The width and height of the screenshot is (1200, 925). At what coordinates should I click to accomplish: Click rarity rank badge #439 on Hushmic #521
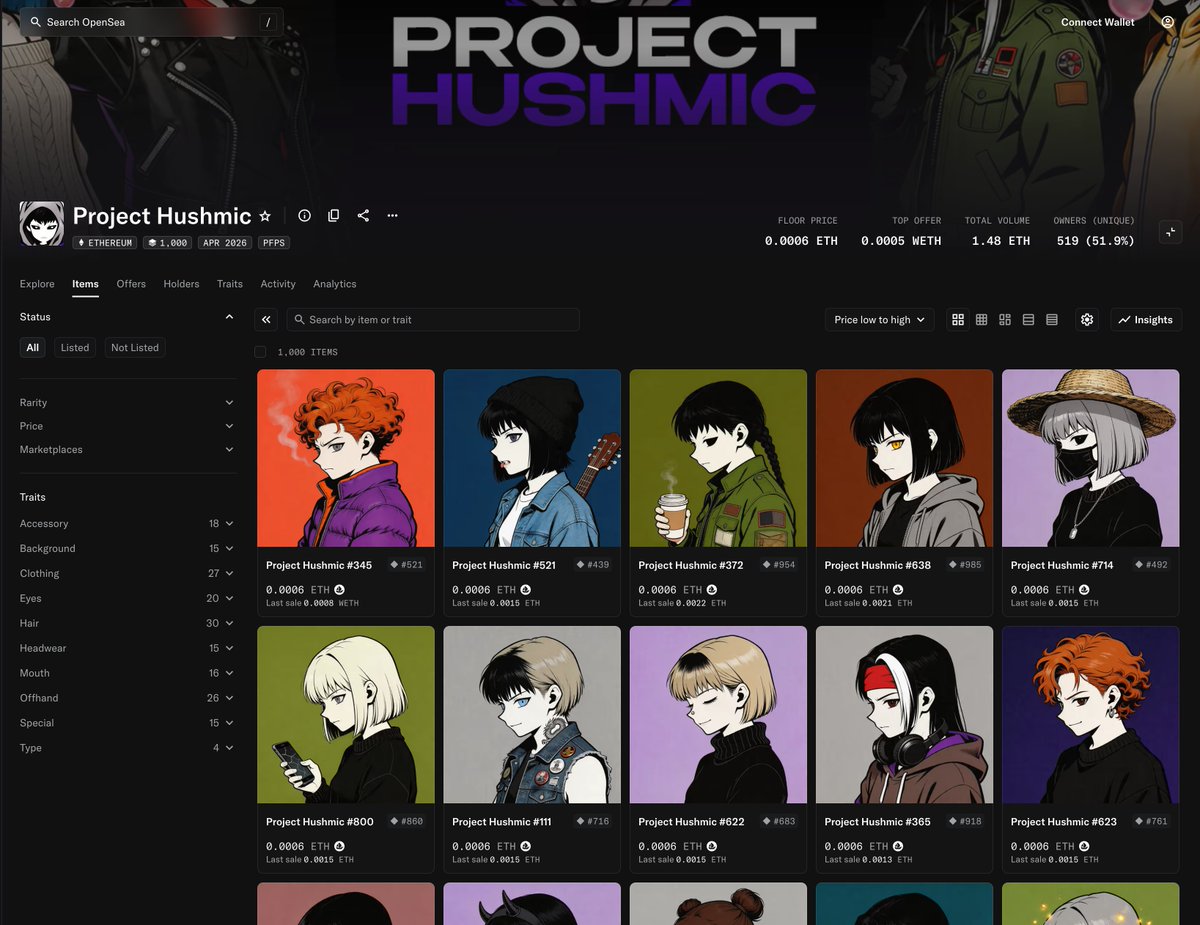[593, 565]
